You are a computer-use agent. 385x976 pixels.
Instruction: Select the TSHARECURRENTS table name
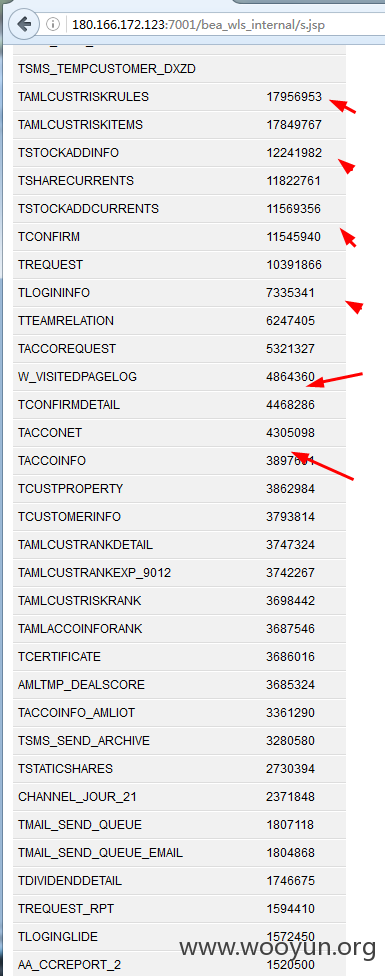tap(76, 181)
